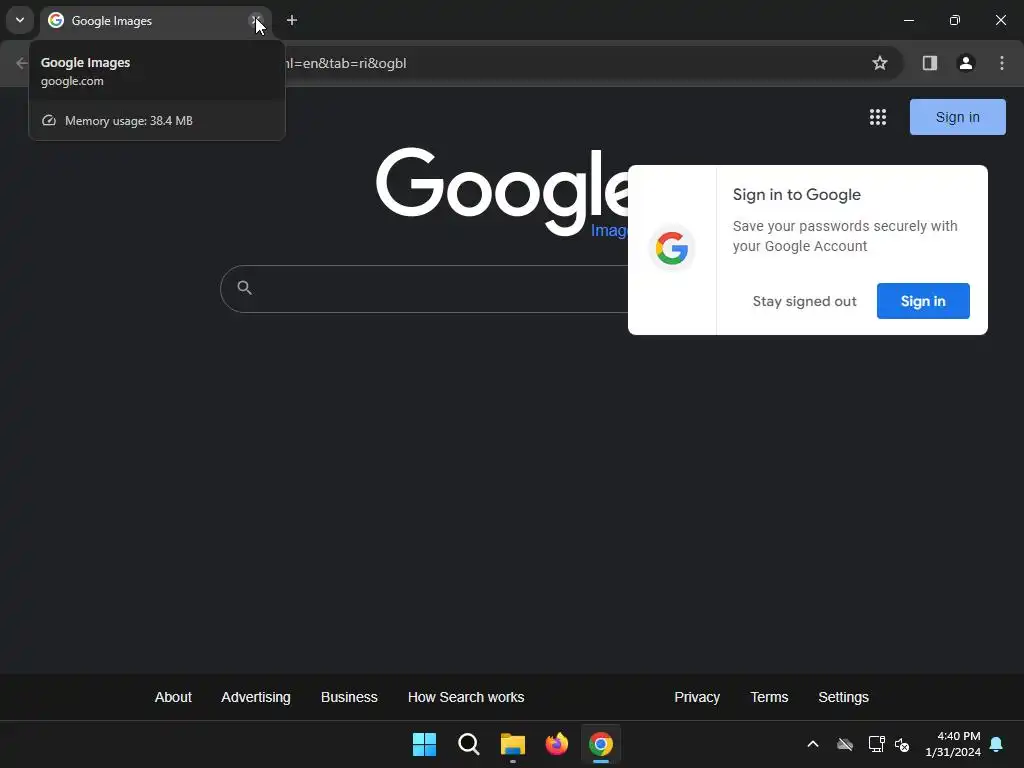The image size is (1024, 768).
Task: Click google.com in tab hover card
Action: (x=72, y=81)
